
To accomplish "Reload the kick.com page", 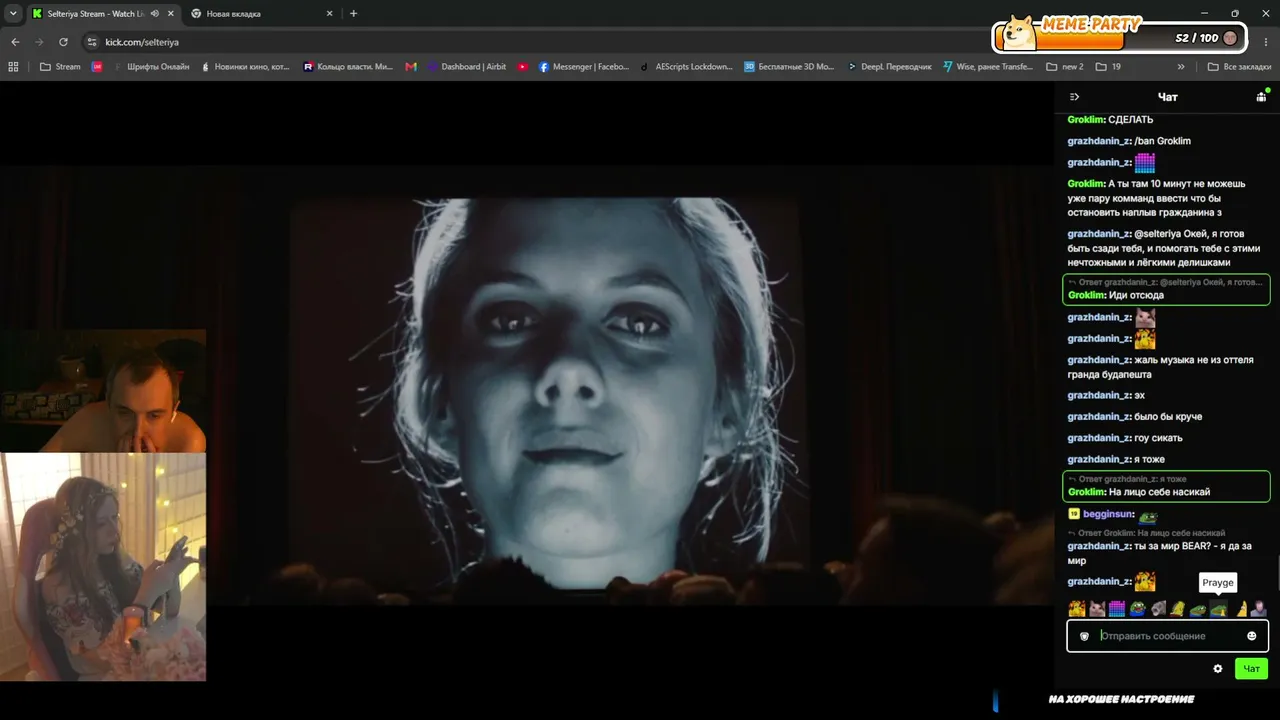I will point(63,42).
